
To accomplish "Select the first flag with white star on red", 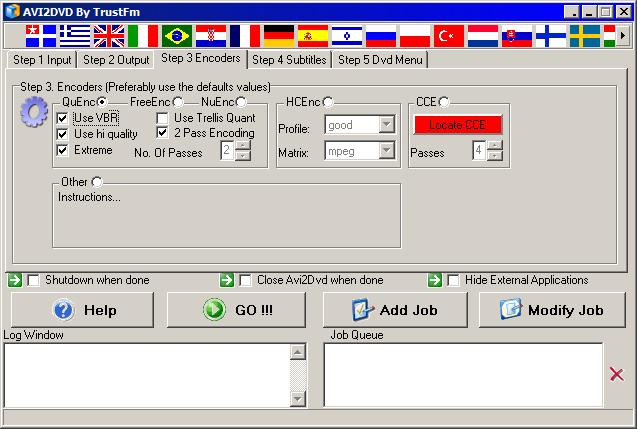I will 41,36.
